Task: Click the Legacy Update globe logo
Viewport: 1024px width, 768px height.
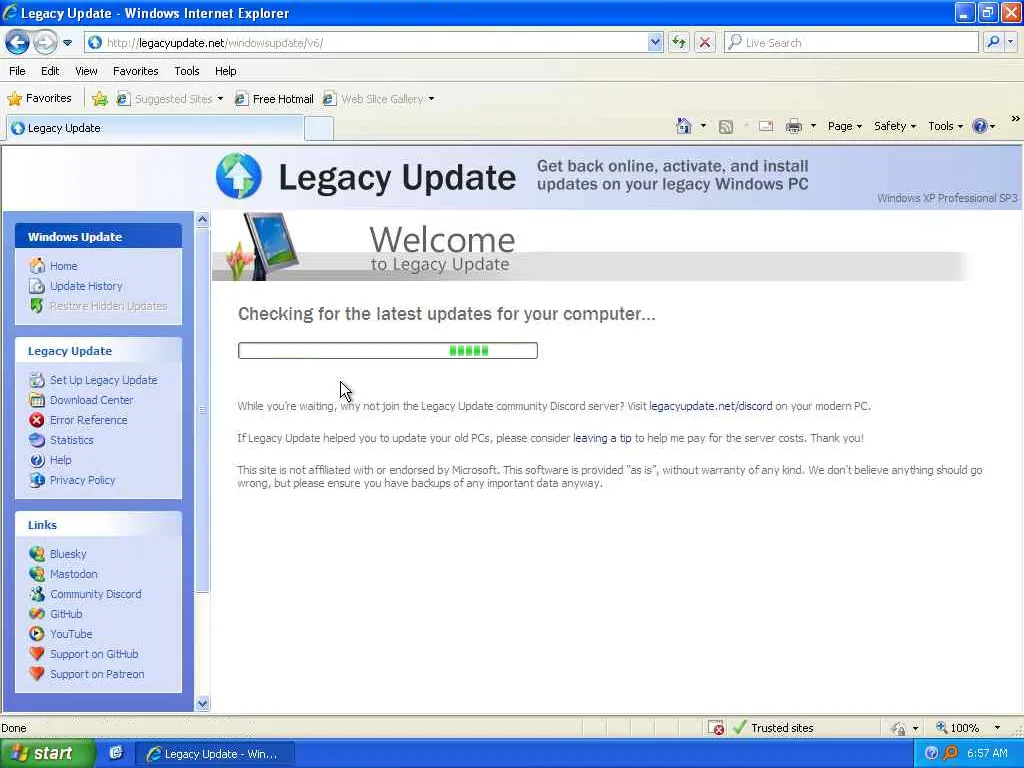Action: click(x=239, y=176)
